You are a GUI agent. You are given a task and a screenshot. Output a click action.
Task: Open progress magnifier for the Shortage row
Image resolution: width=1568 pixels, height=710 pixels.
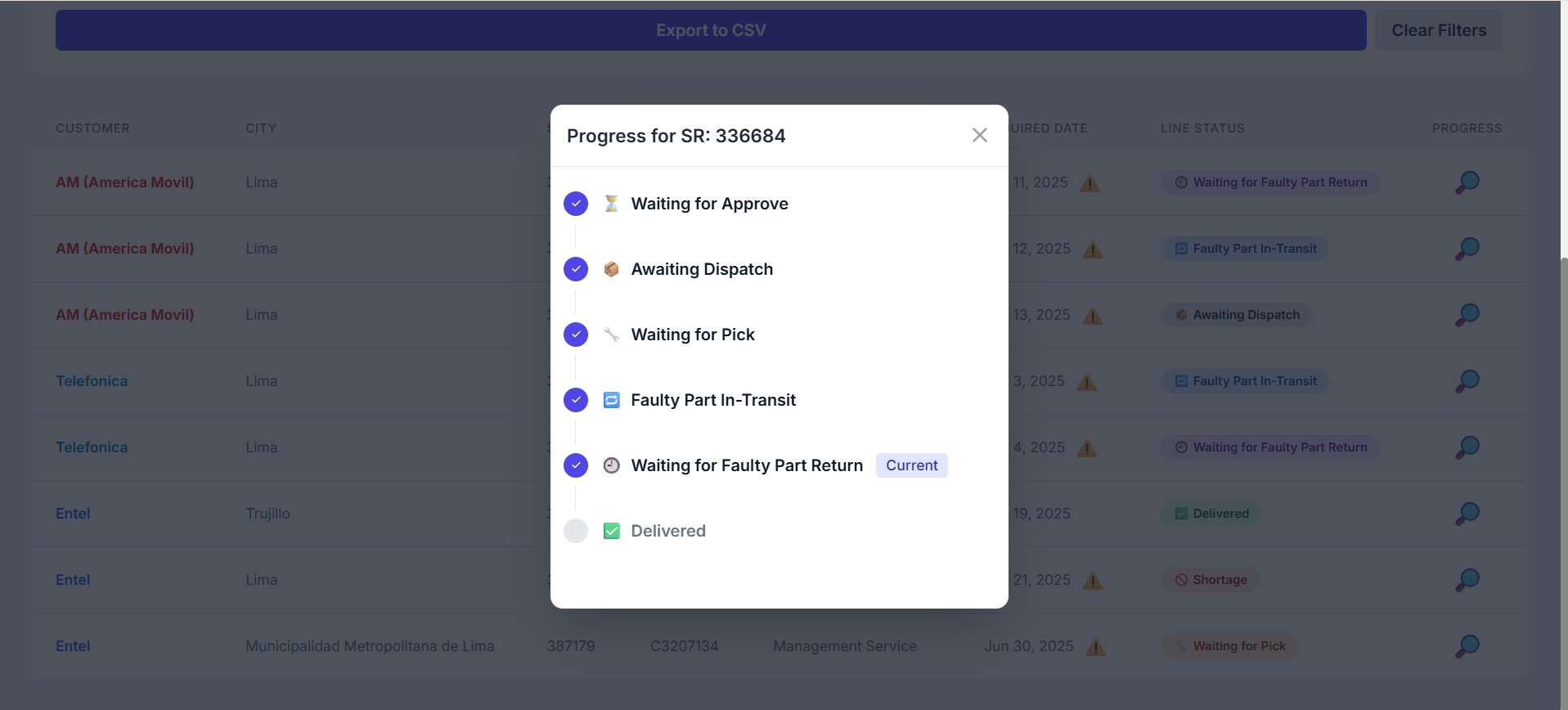[x=1467, y=580]
